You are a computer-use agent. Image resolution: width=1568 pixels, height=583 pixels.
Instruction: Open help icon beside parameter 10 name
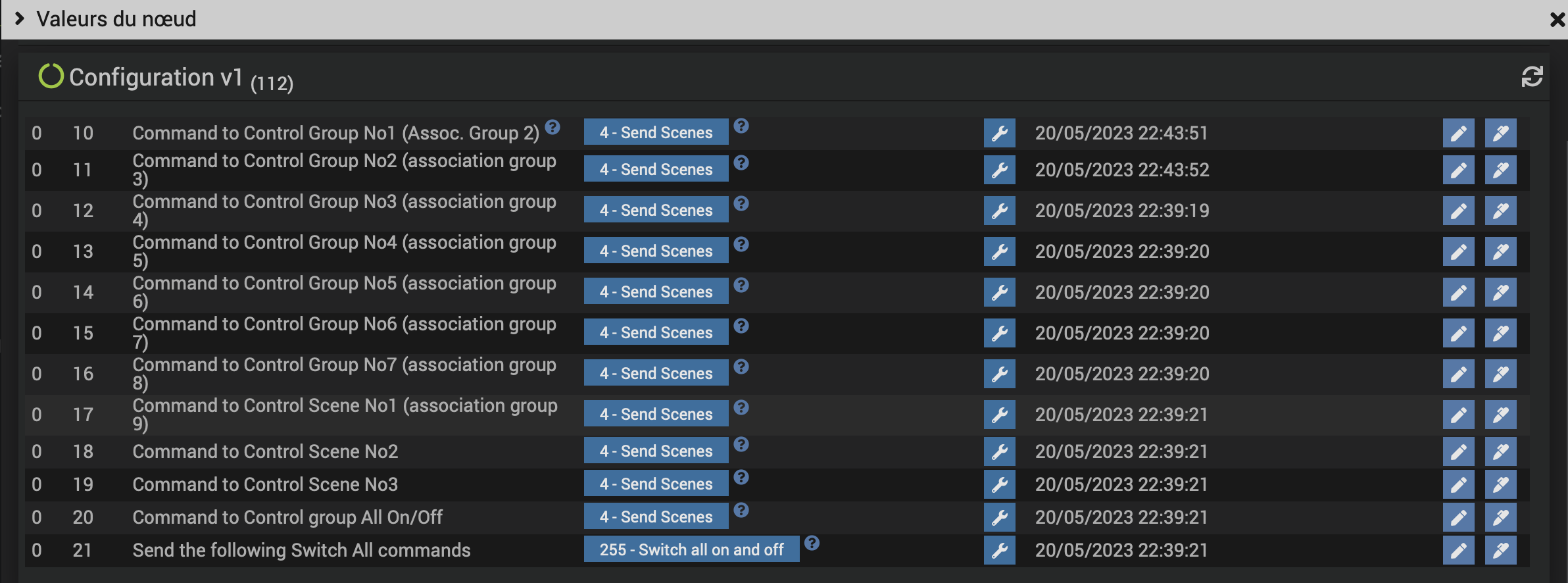pos(552,127)
